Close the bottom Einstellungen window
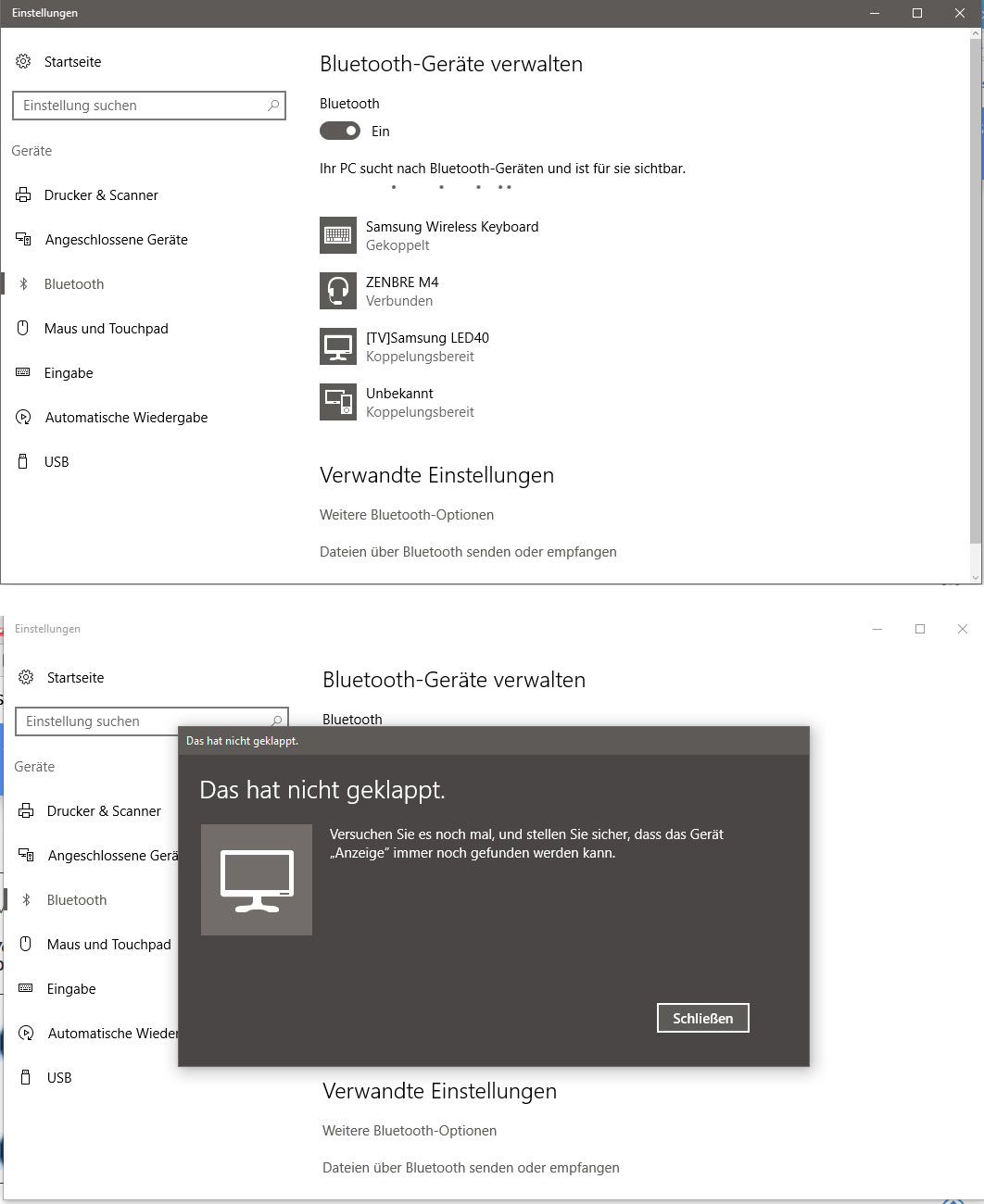This screenshot has height=1204, width=984. 963,629
